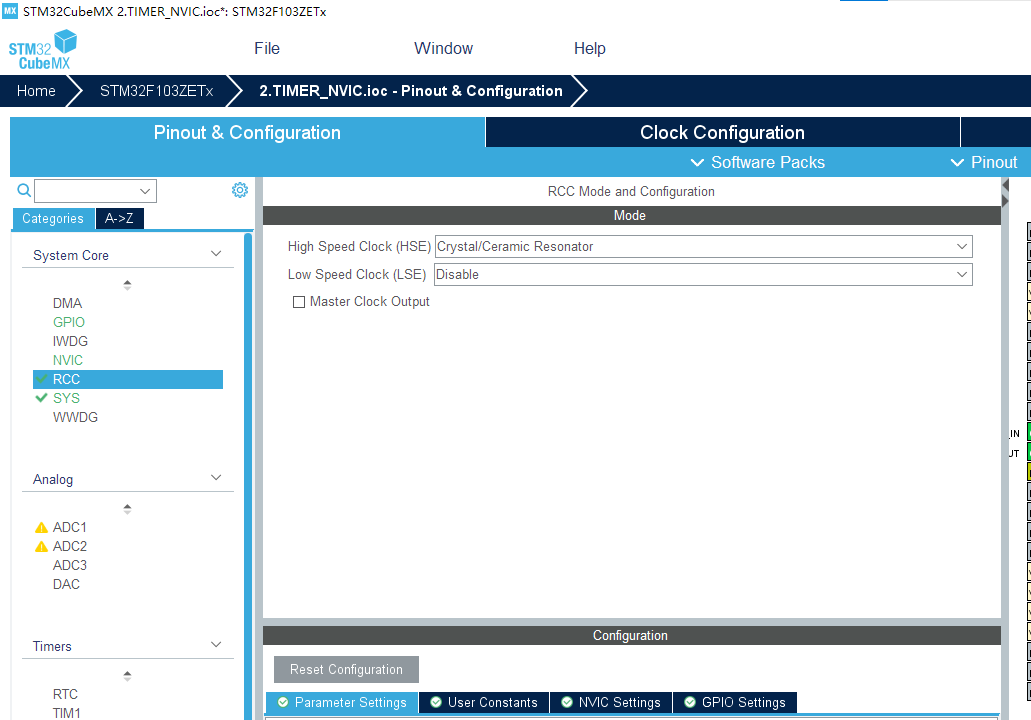Select ADC2 in the Analog list

coord(70,546)
